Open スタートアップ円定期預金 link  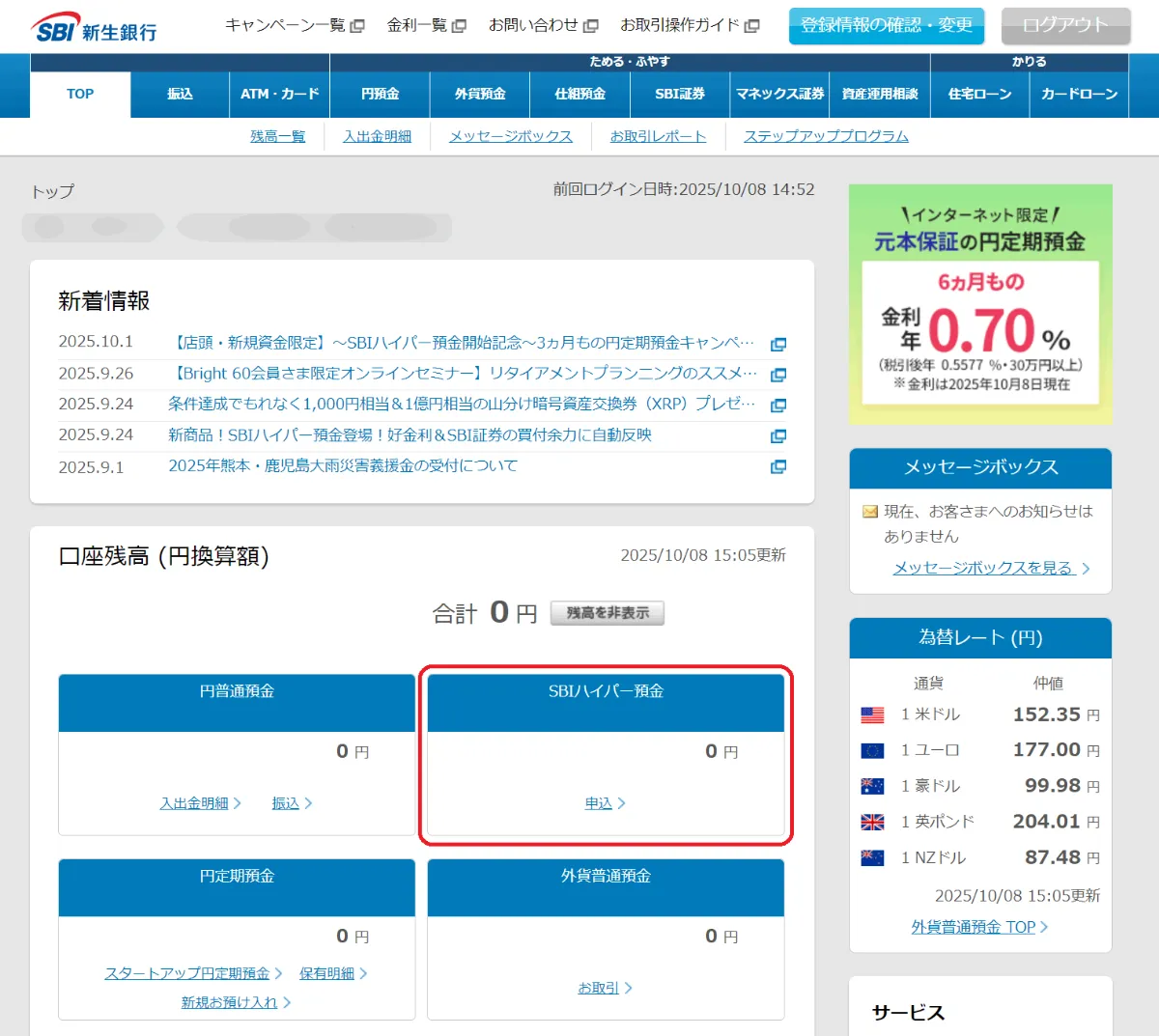pos(186,973)
